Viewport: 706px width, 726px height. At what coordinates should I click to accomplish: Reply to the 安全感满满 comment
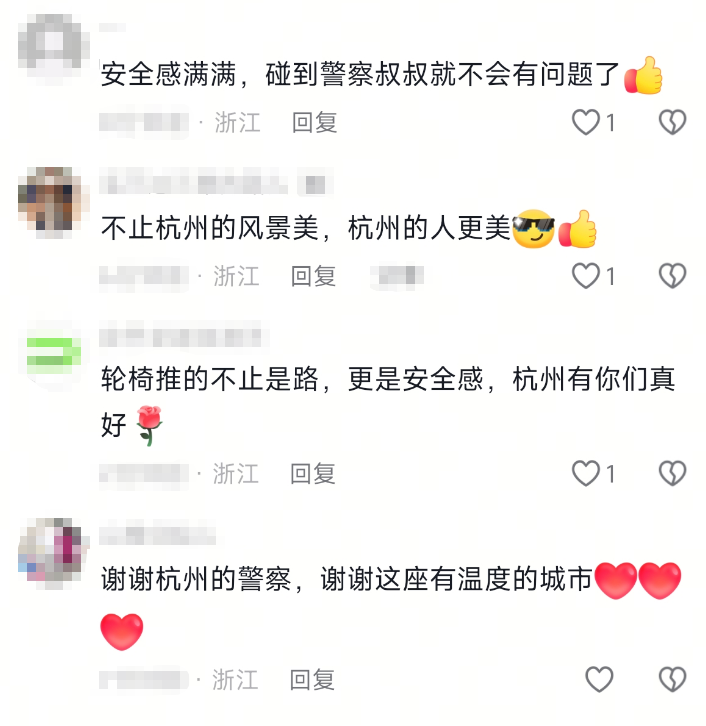314,123
